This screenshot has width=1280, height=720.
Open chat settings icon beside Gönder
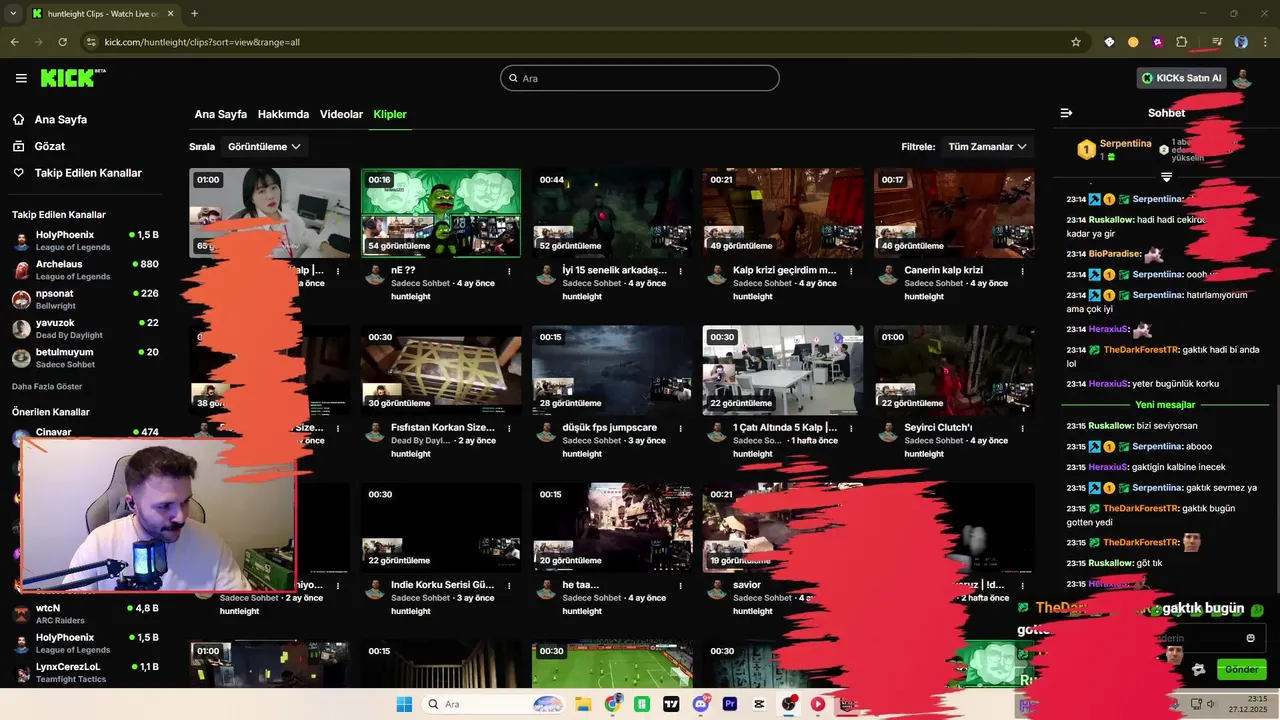coord(1198,669)
